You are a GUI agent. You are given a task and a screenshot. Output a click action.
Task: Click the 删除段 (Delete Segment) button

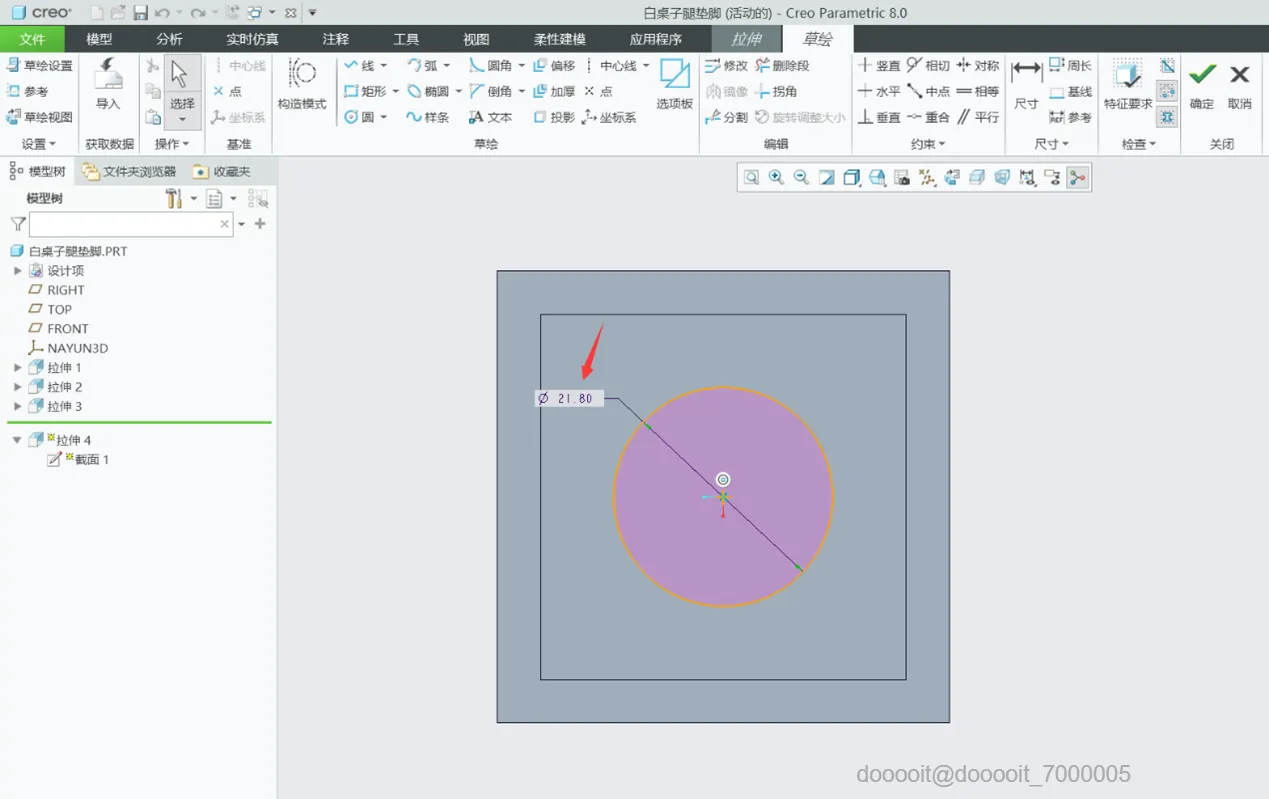tap(782, 66)
